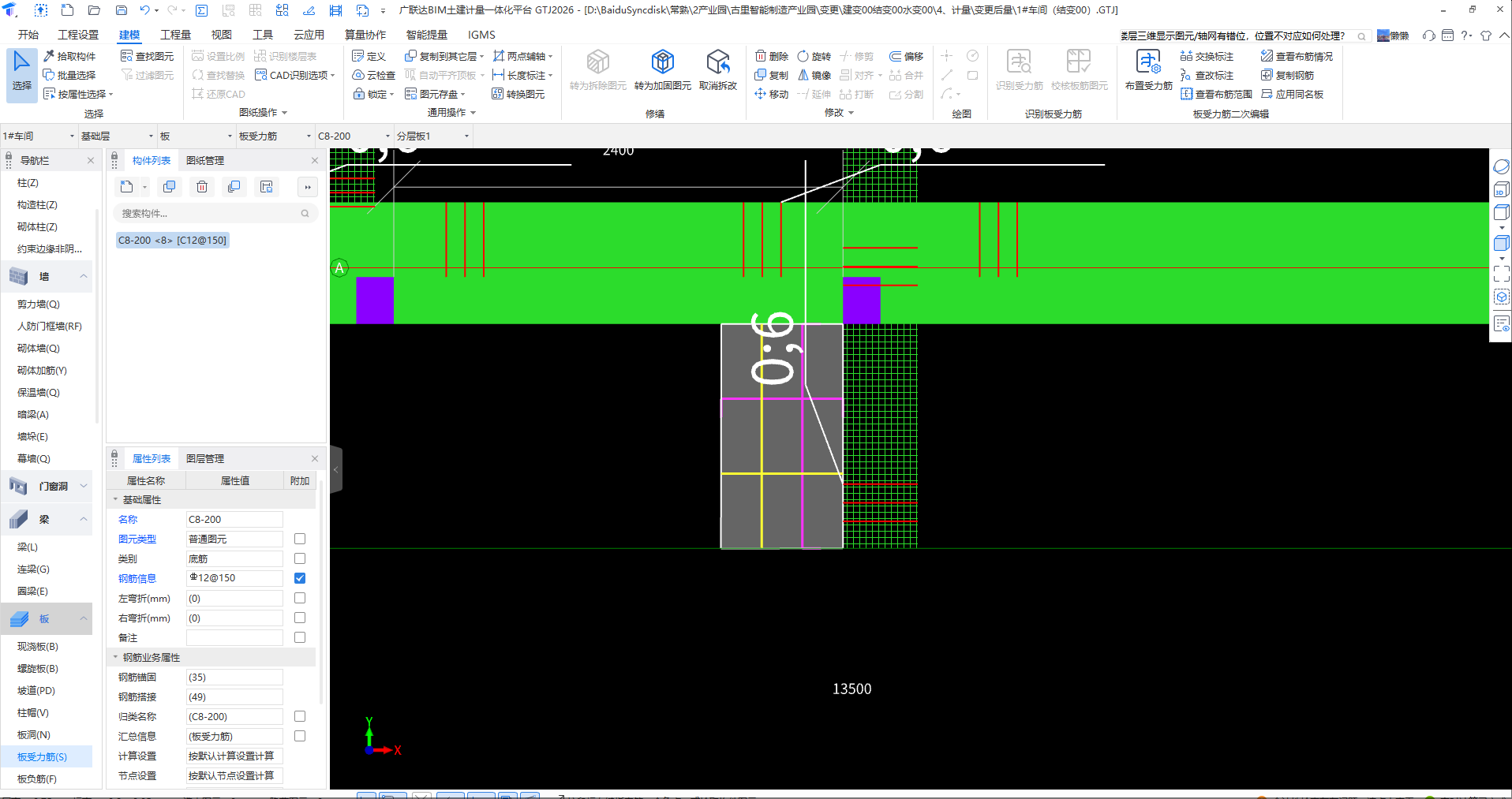Click the 3D view icon on right toolbar
This screenshot has width=1512, height=799.
pos(1501,189)
